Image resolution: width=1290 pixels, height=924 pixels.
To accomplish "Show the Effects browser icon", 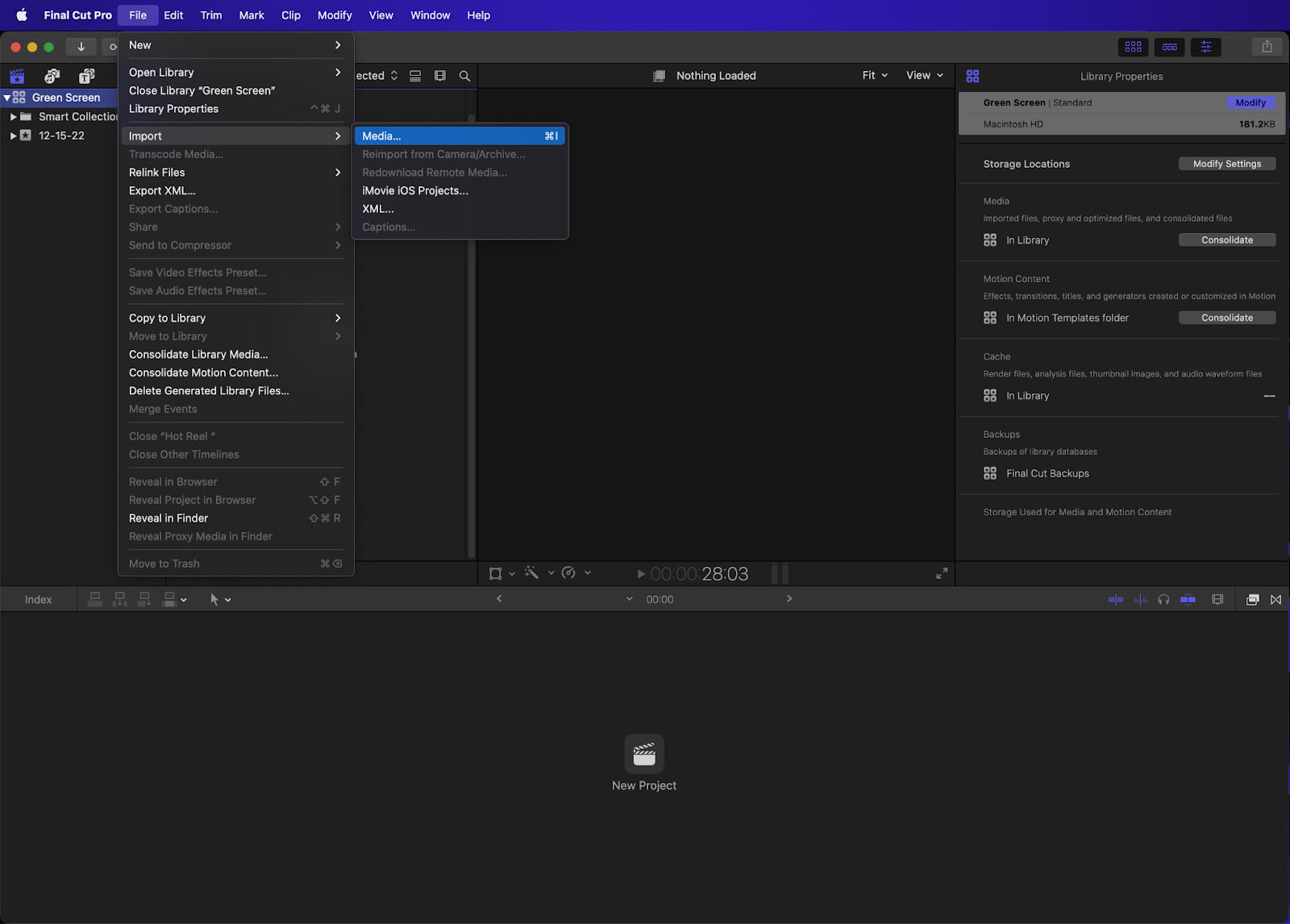I will 1252,599.
